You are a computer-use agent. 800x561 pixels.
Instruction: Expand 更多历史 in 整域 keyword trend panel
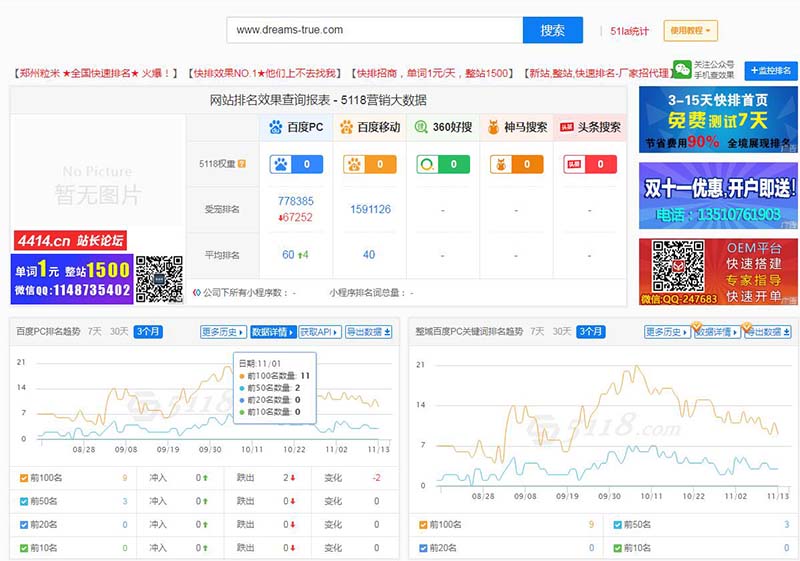tap(667, 332)
